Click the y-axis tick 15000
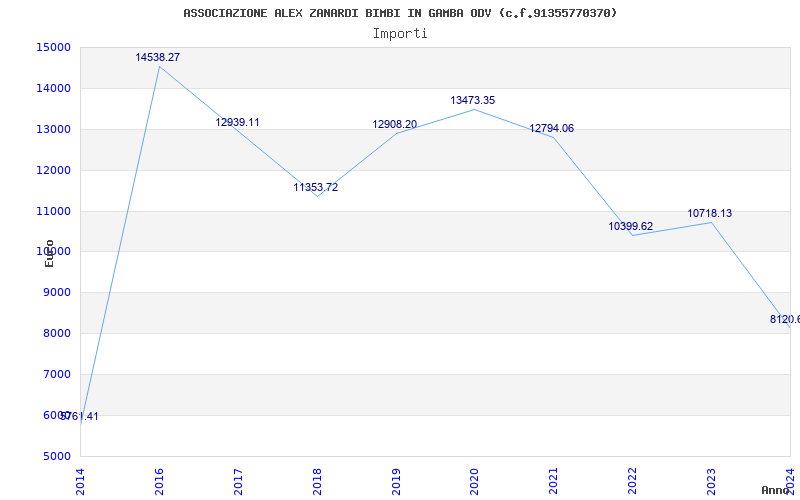The image size is (800, 500). pos(53,47)
